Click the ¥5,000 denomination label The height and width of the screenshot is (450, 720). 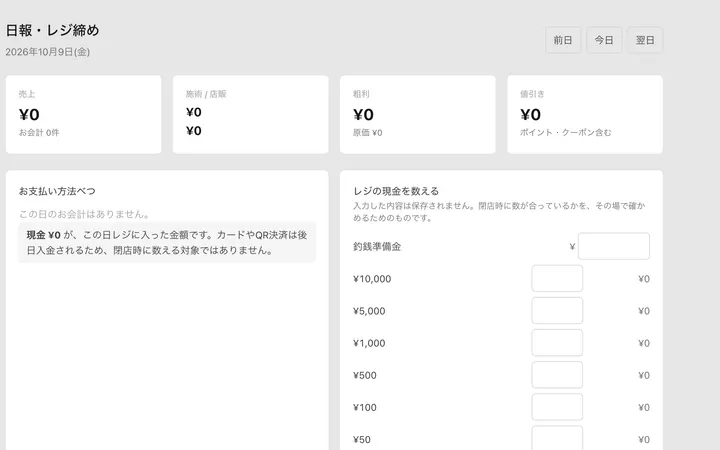coord(369,311)
